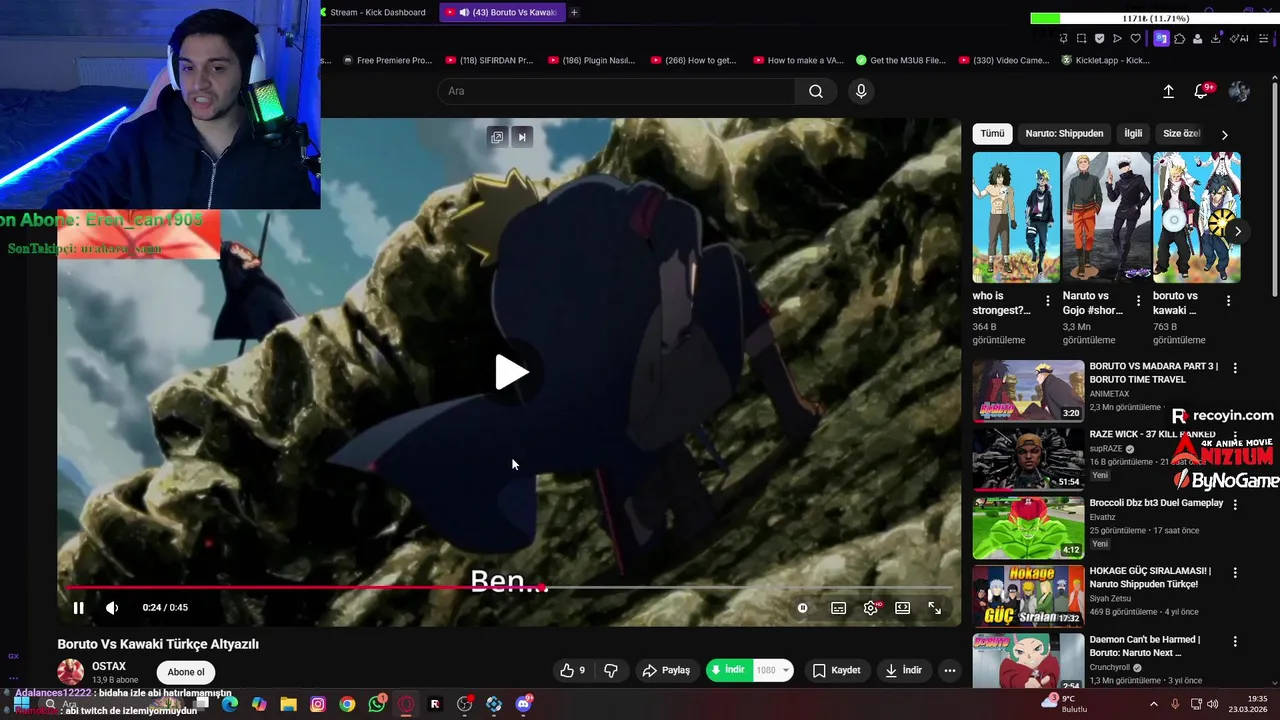
Task: Open browser downloads toolbar icon
Action: [x=1215, y=39]
